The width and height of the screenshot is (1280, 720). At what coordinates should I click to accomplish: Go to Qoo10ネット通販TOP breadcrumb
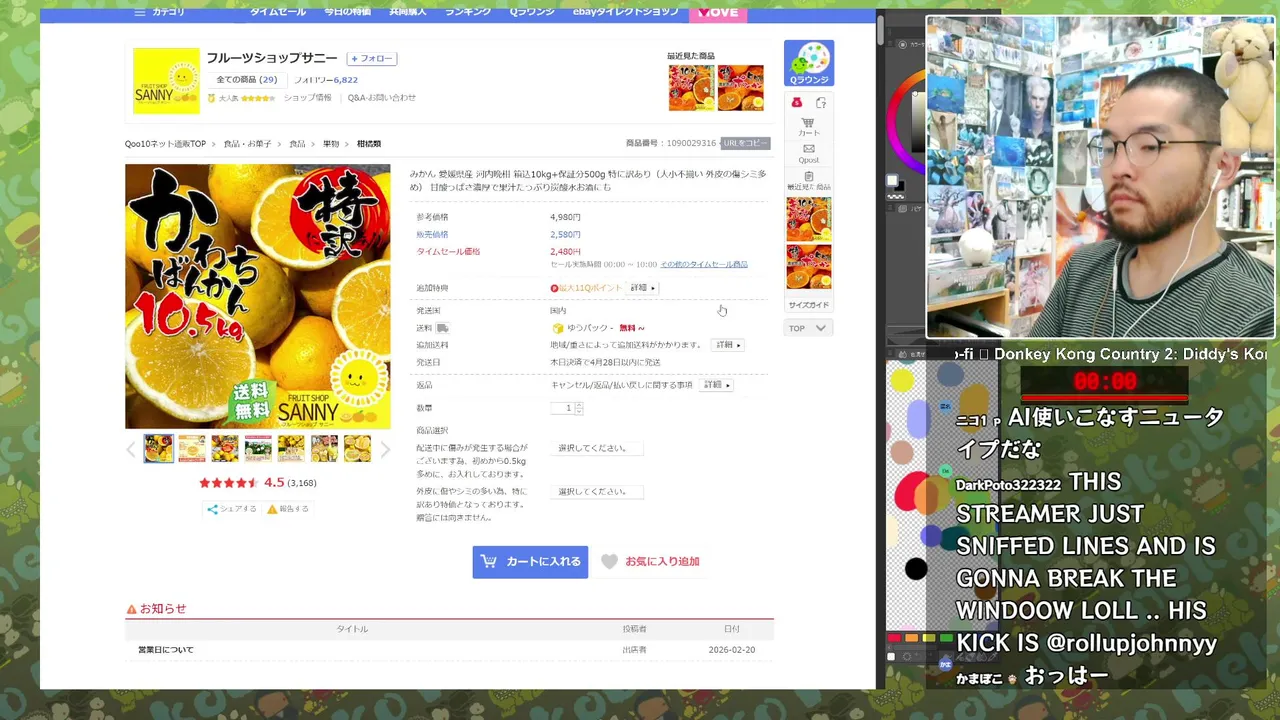[x=165, y=144]
